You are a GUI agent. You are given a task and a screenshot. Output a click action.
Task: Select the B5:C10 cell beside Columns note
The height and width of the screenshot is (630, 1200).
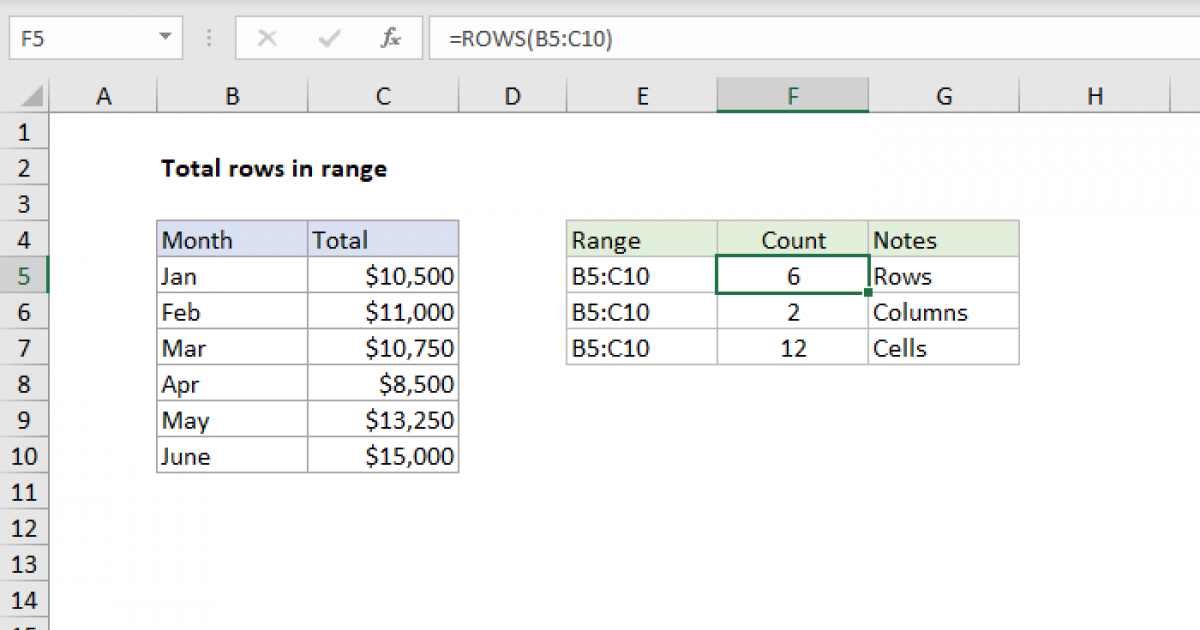pyautogui.click(x=641, y=311)
